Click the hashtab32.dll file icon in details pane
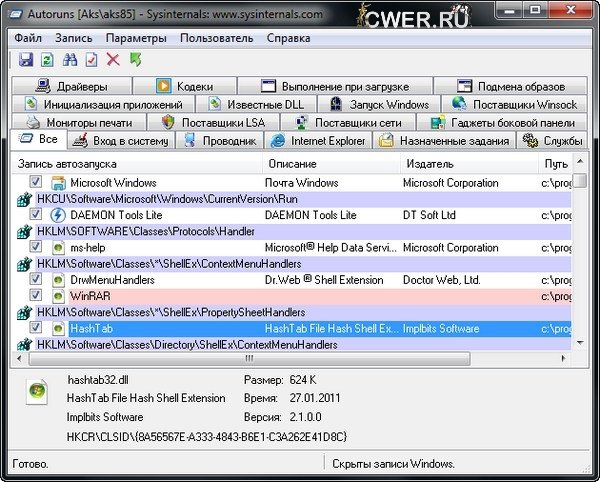 click(x=39, y=390)
